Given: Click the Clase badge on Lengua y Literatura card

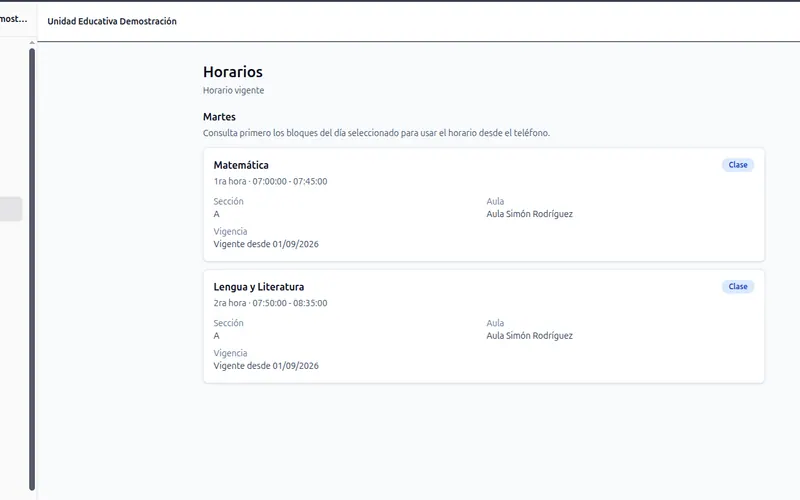Looking at the screenshot, I should point(738,287).
